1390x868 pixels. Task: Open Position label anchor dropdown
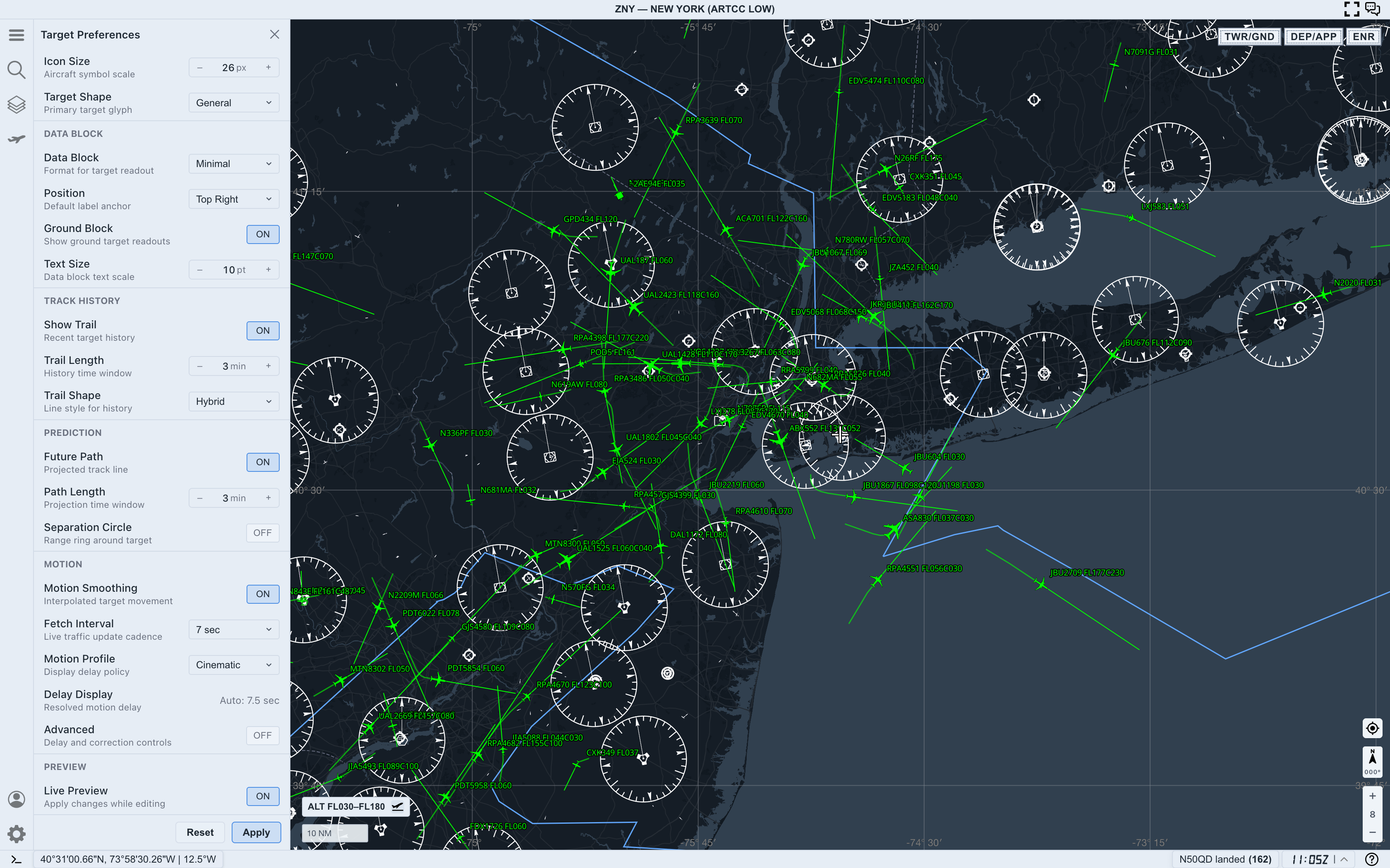click(234, 199)
